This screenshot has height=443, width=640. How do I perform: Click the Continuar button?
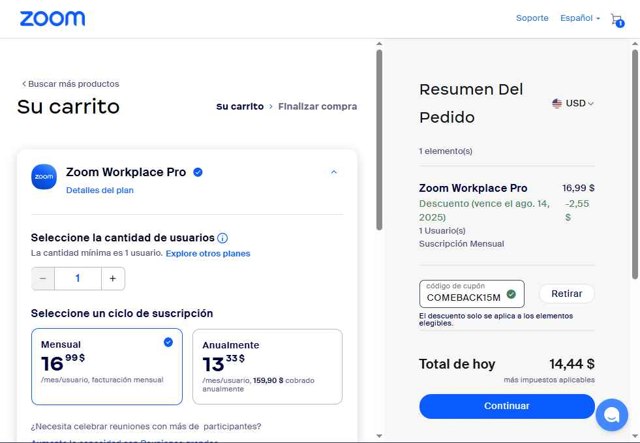[506, 406]
